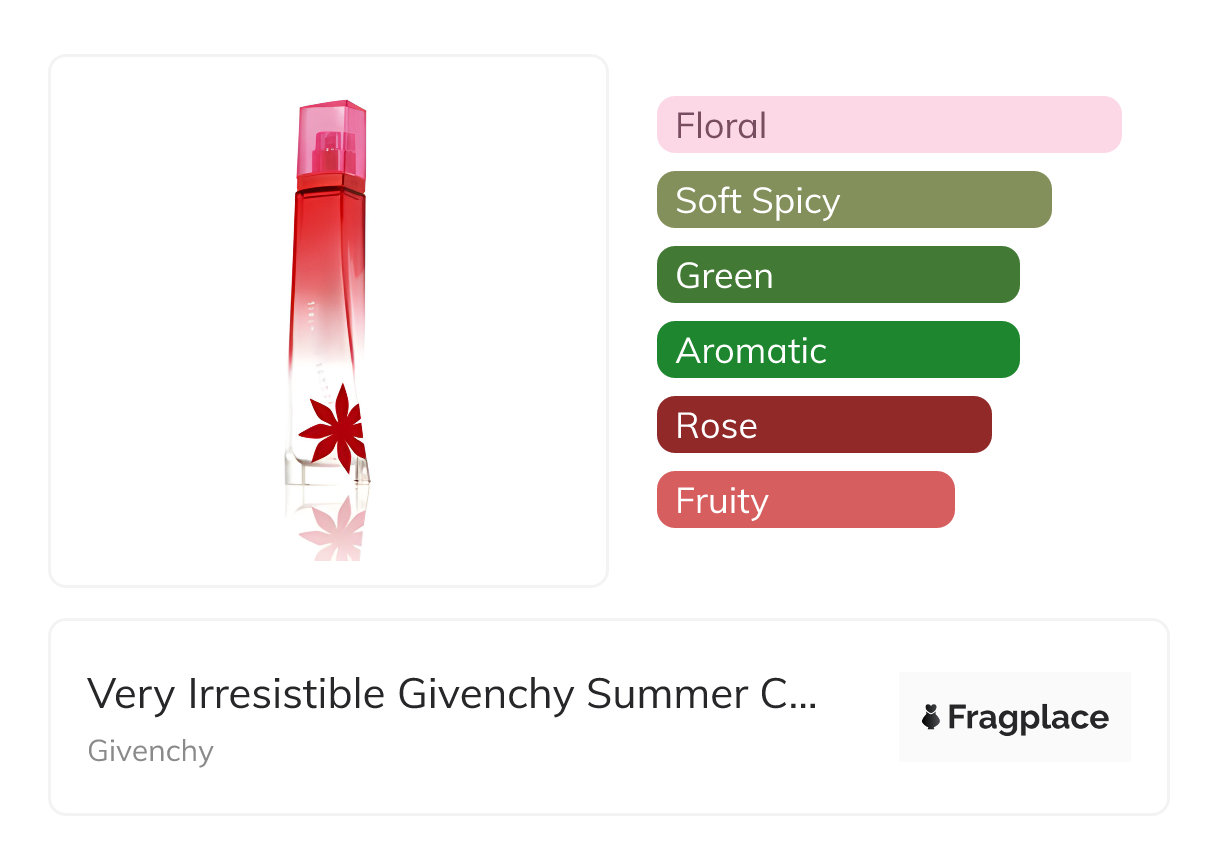Click the 'Soft Spicy' text label

click(757, 201)
